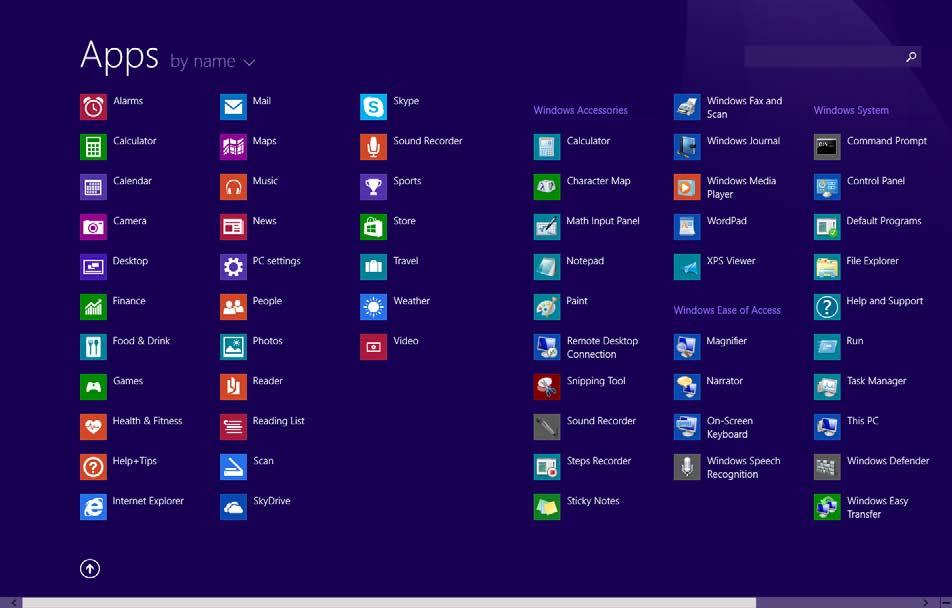952x608 pixels.
Task: Click the up-arrow button to return to Start
Action: click(90, 569)
